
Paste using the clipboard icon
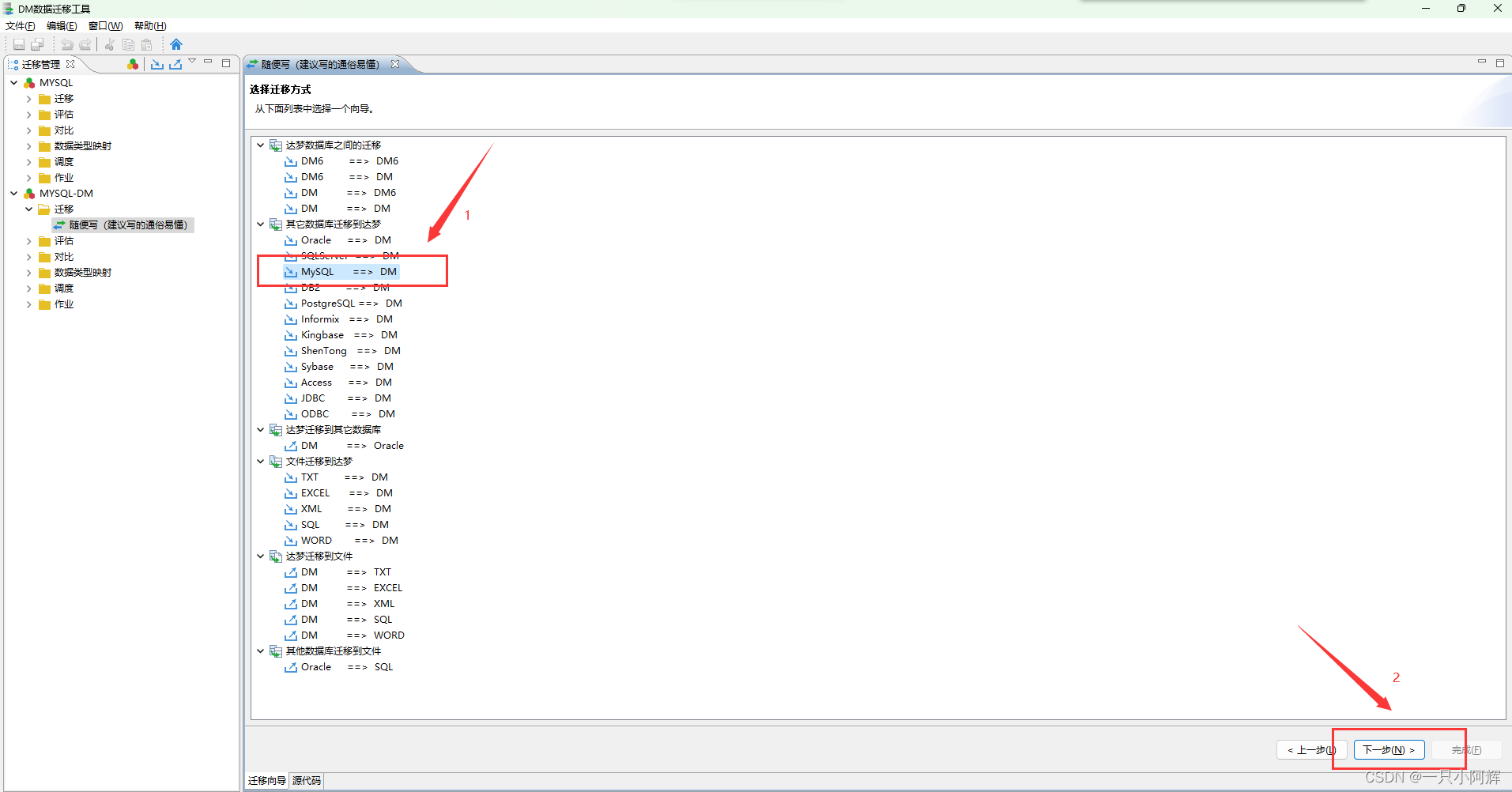point(146,44)
